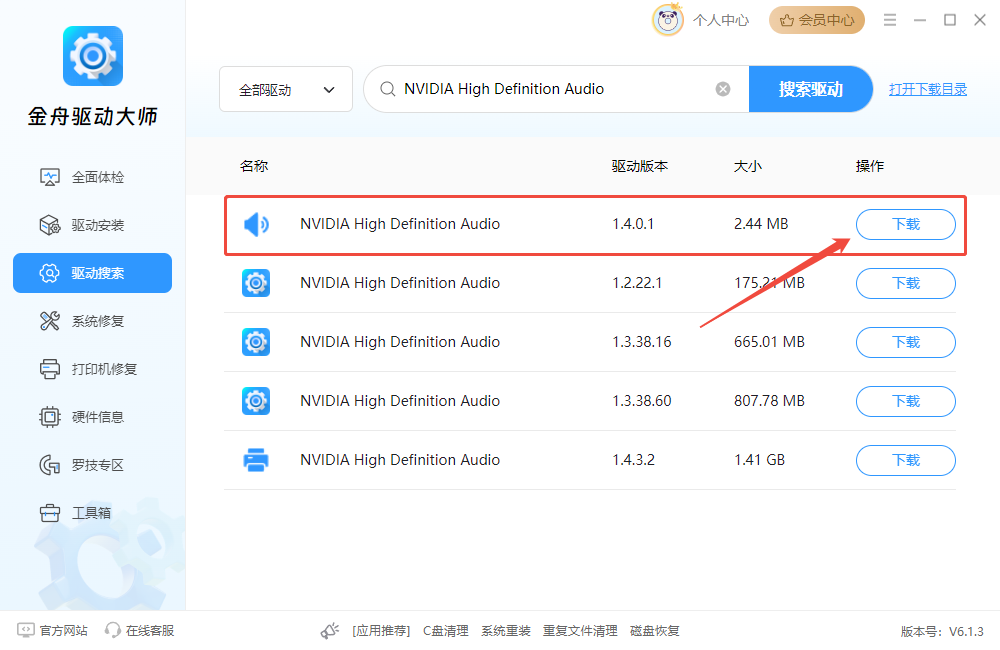Screen dimensions: 1000x650
Task: Open 驱动安装 in sidebar
Action: (92, 225)
